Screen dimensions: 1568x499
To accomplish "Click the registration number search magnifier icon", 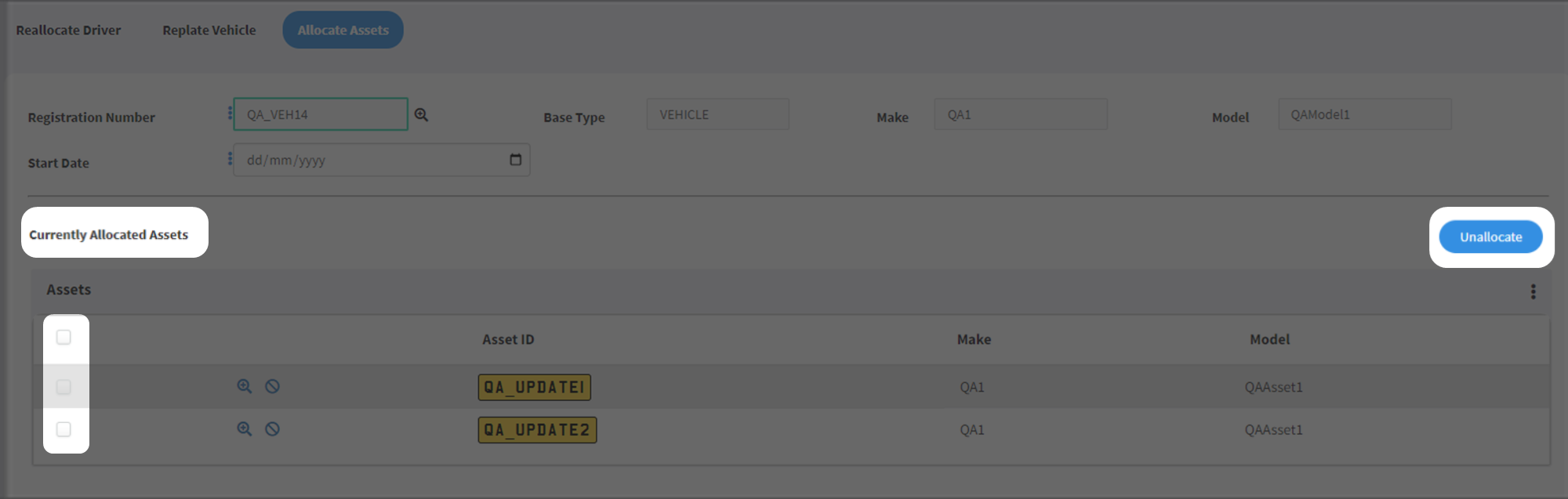I will [421, 115].
